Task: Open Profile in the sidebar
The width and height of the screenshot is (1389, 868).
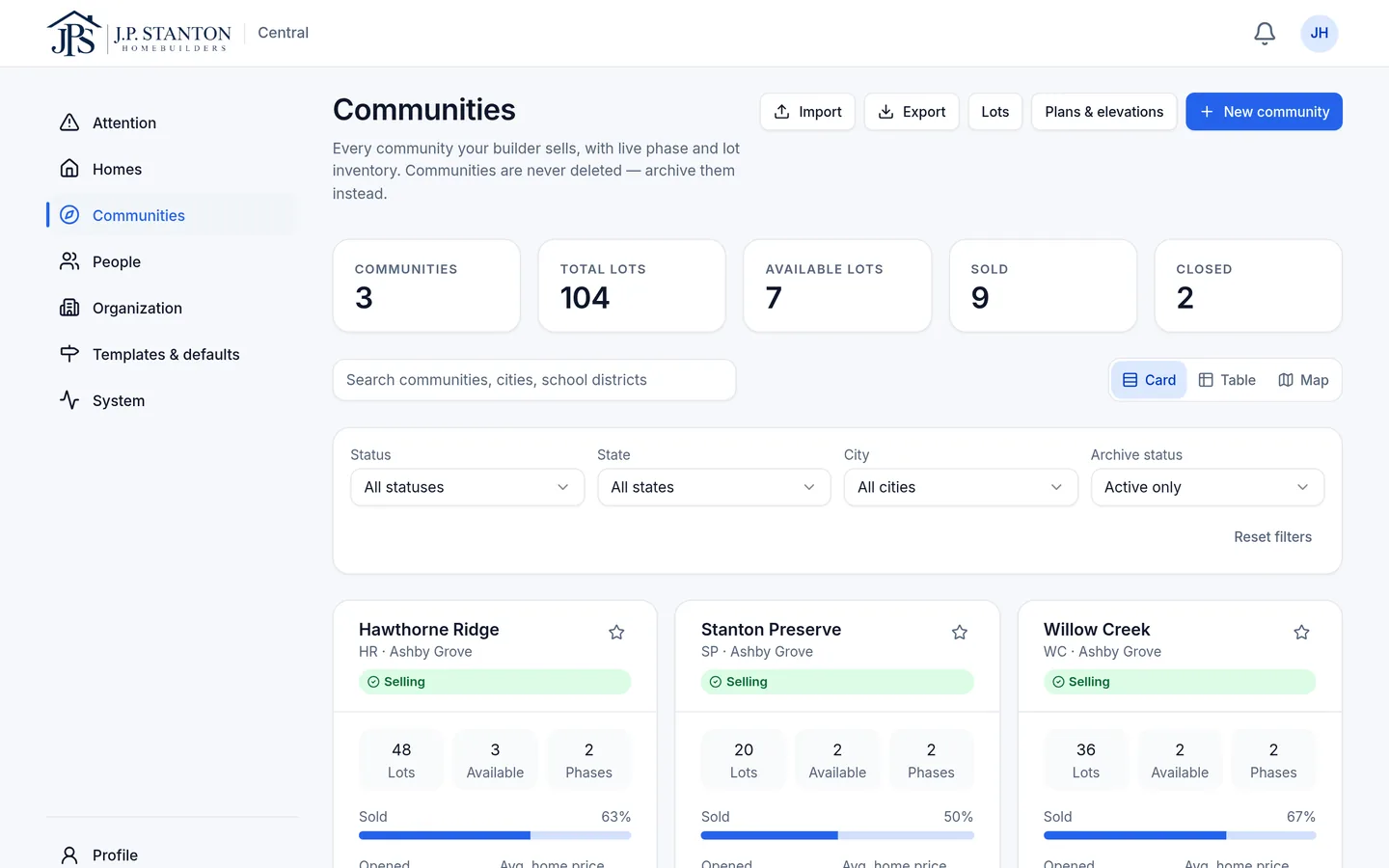Action: pos(172,855)
